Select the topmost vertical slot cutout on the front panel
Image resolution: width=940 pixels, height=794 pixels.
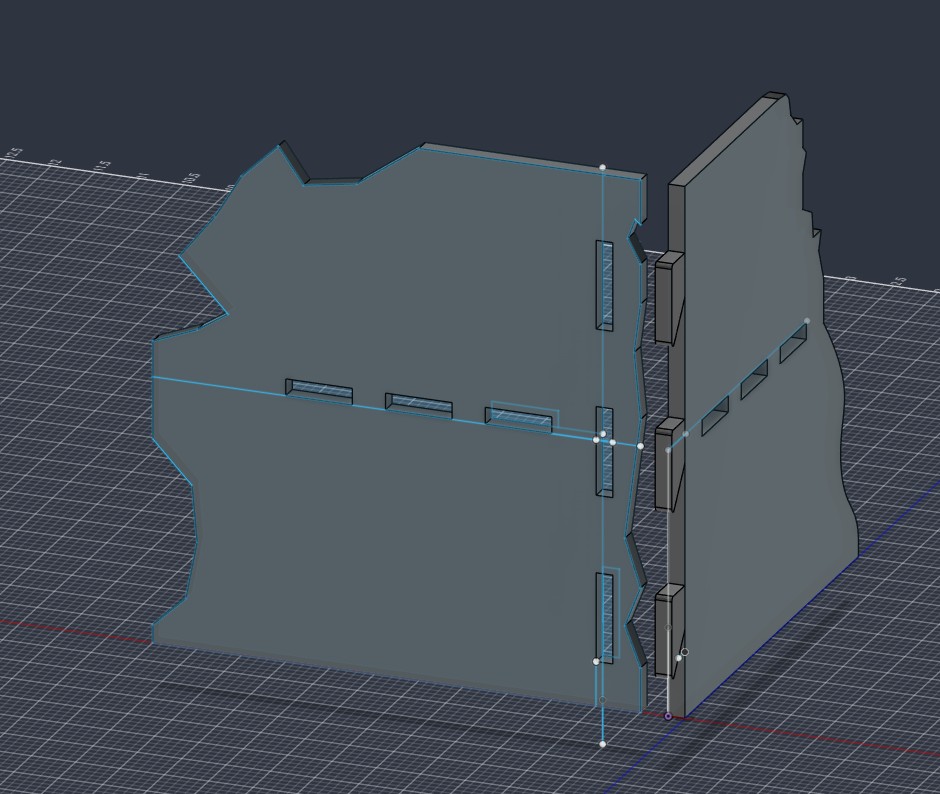click(604, 285)
